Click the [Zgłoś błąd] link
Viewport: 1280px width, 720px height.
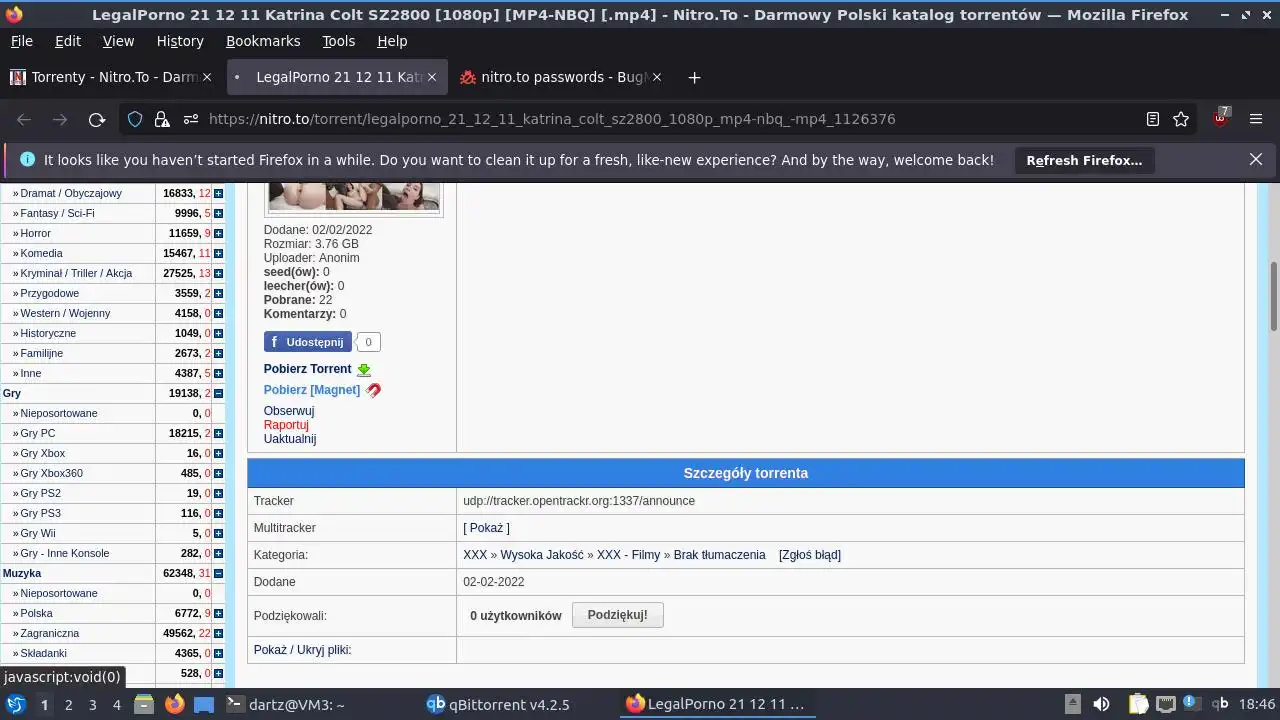click(x=810, y=555)
